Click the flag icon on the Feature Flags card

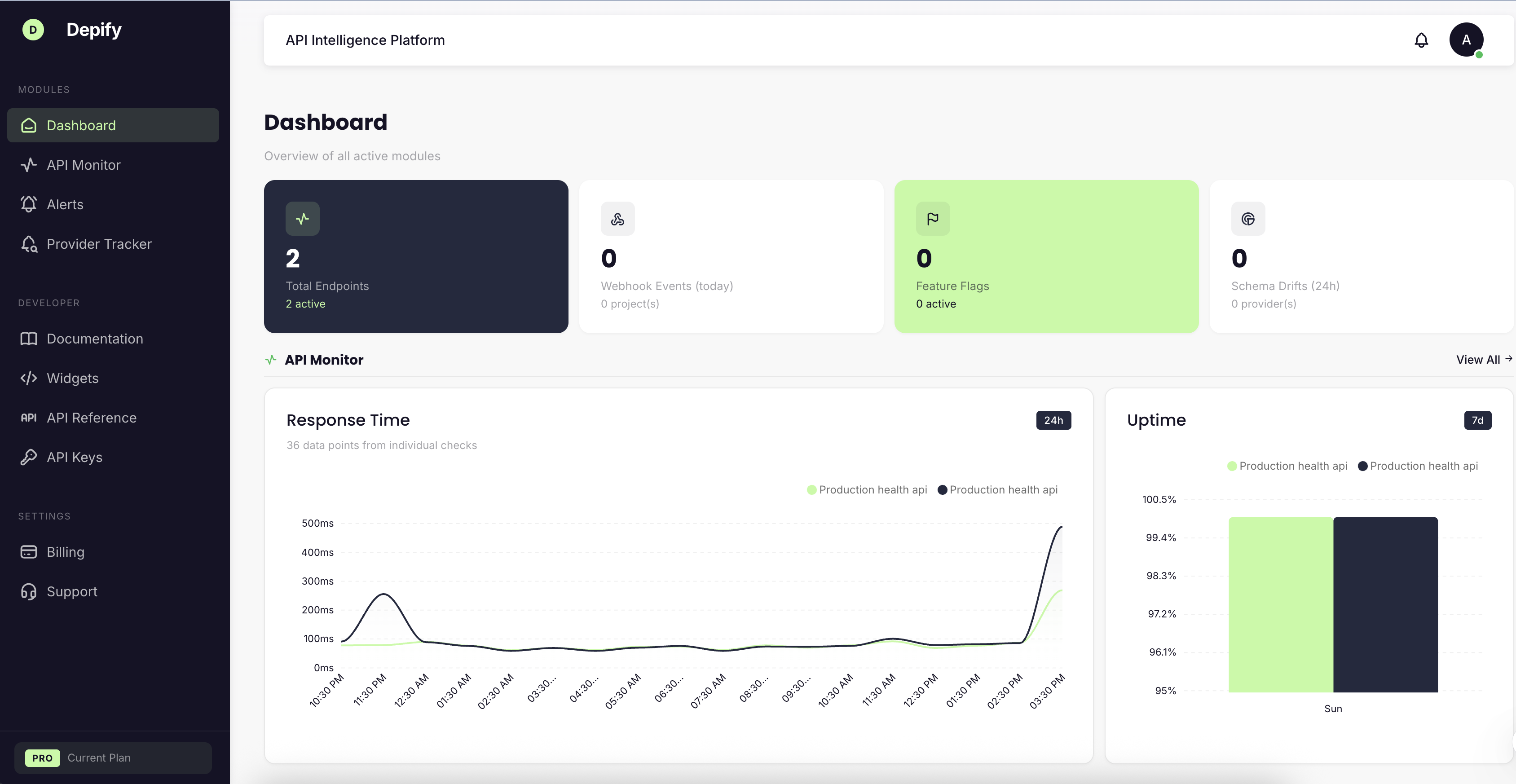tap(932, 218)
